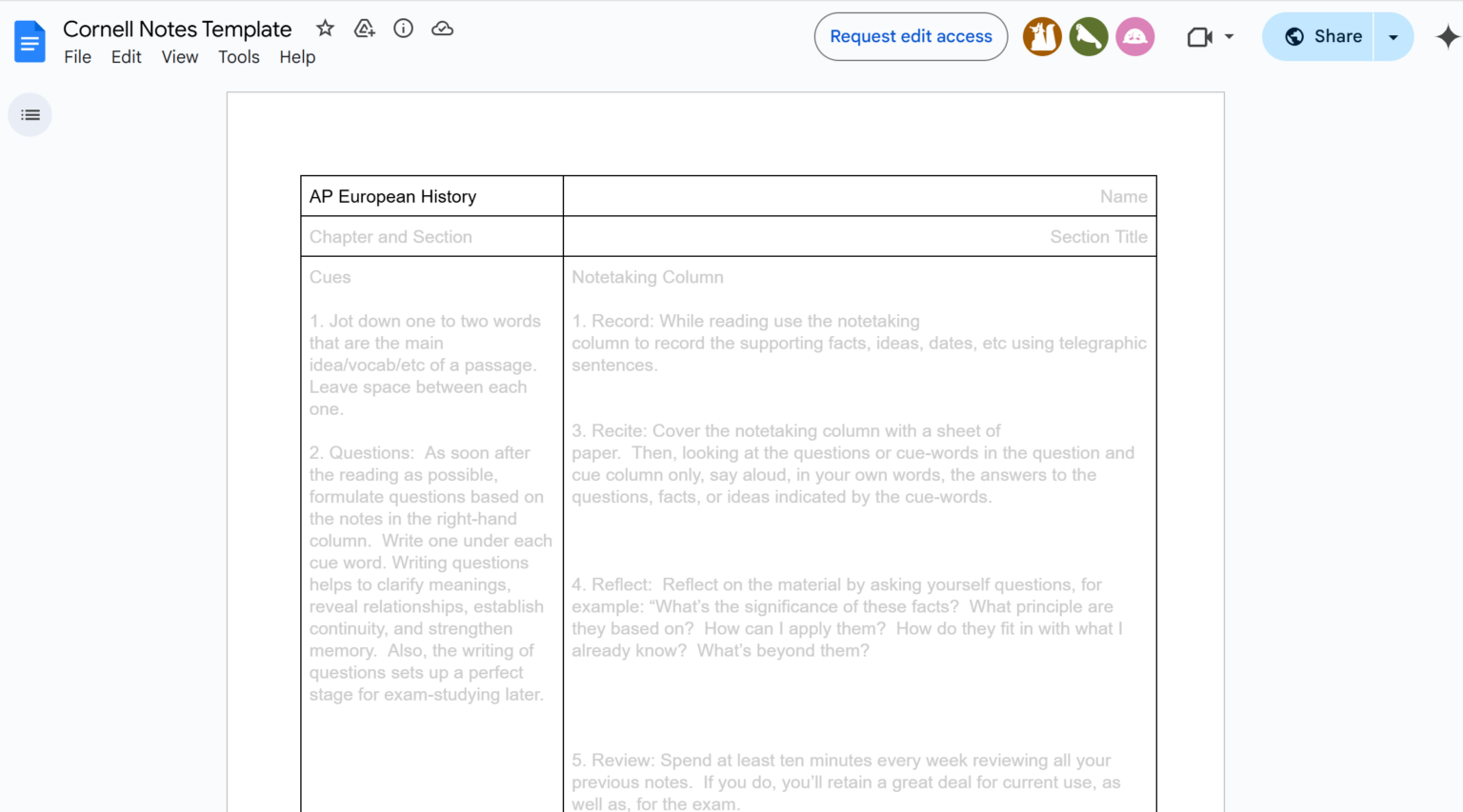Viewport: 1463px width, 812px height.
Task: Click the globe icon inside the Share button
Action: [1293, 36]
